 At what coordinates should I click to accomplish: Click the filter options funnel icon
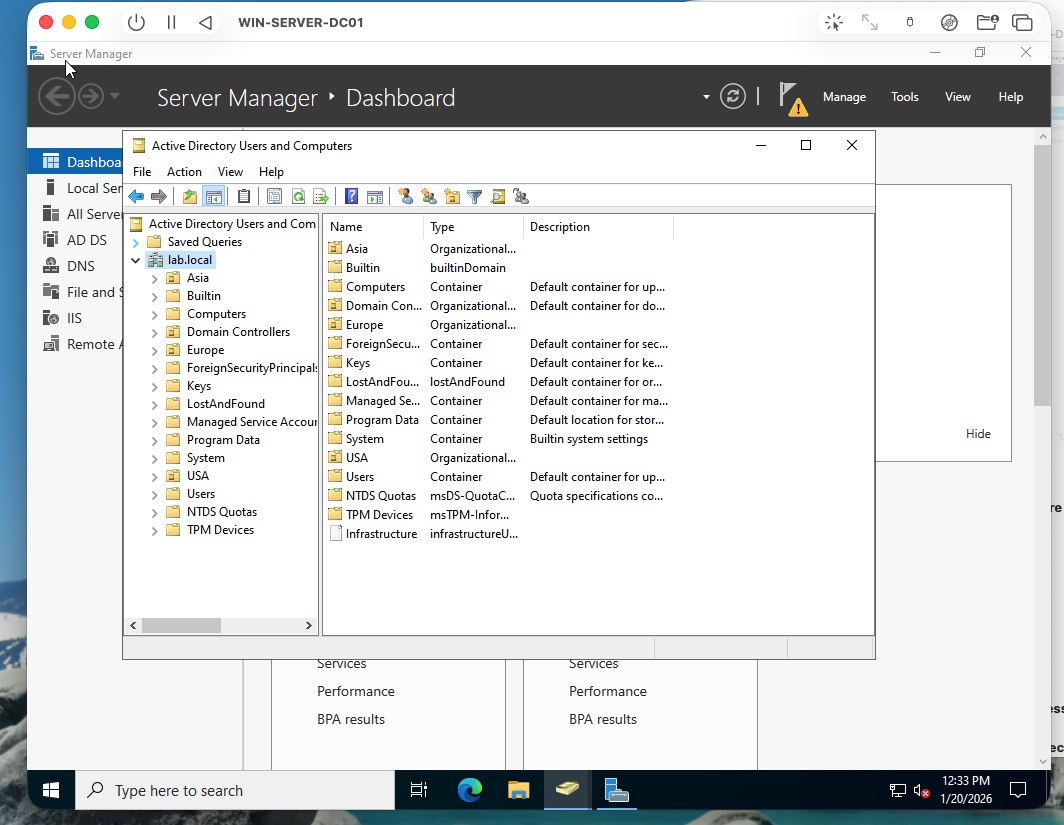[475, 197]
